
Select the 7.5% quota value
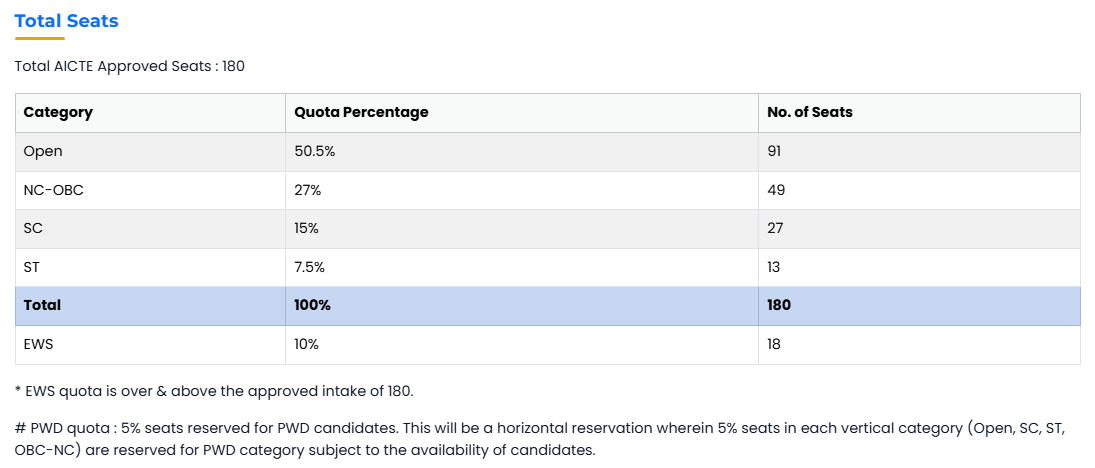pyautogui.click(x=309, y=267)
